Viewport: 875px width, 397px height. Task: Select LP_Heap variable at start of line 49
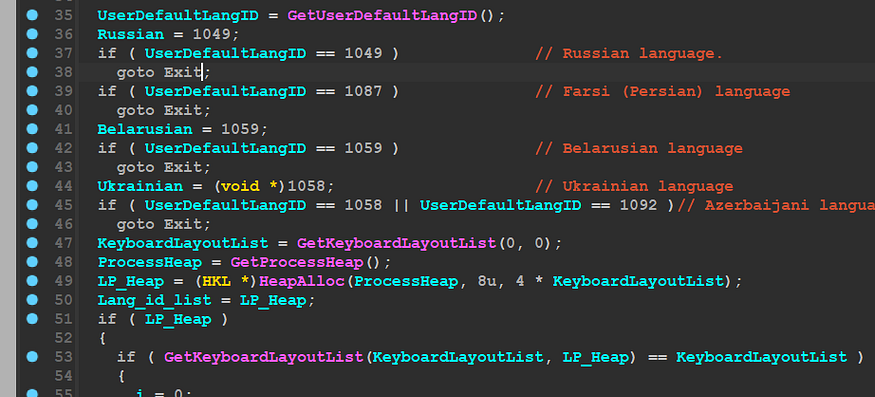(131, 281)
